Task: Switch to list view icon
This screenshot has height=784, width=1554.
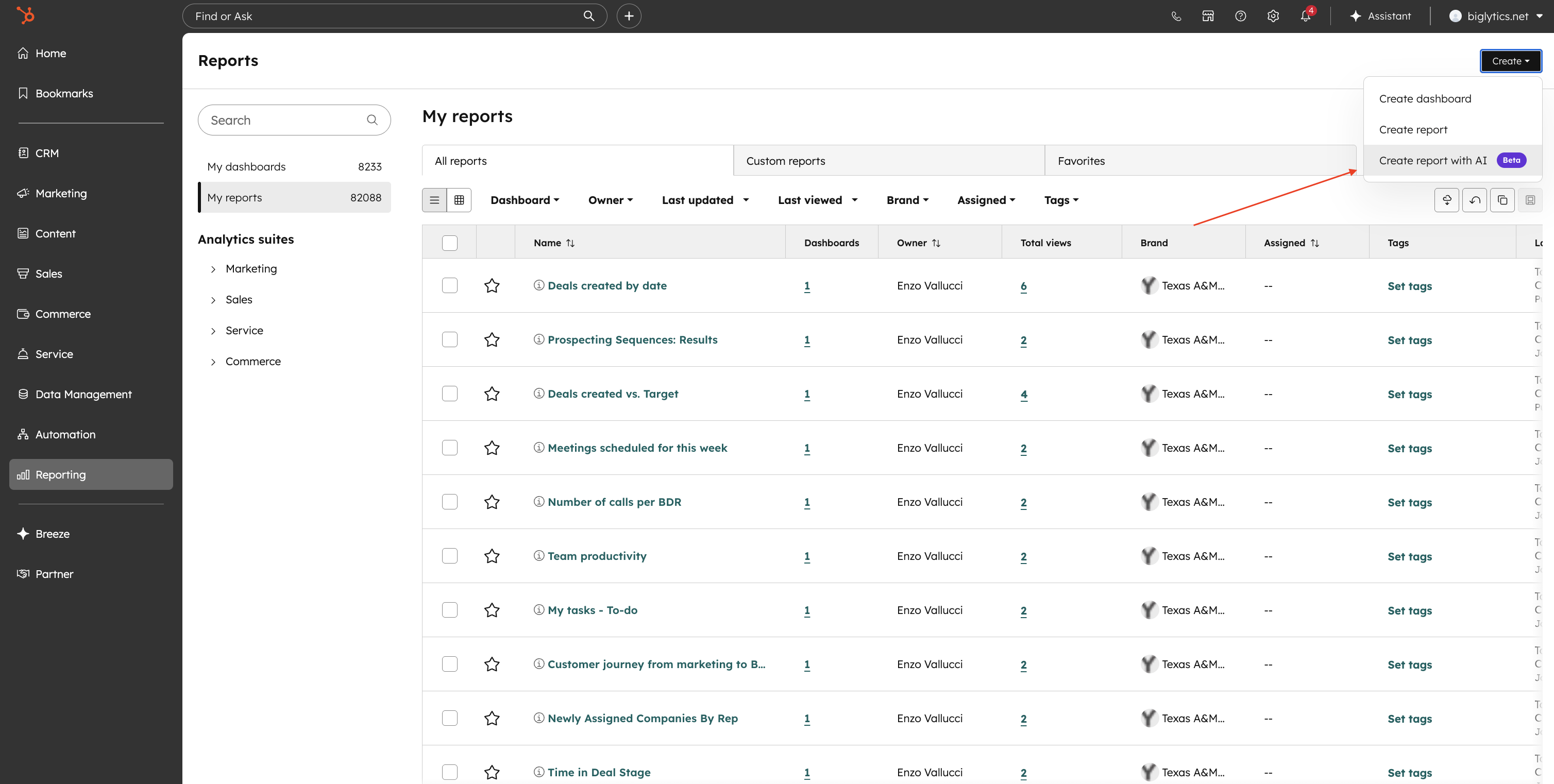Action: (x=434, y=200)
